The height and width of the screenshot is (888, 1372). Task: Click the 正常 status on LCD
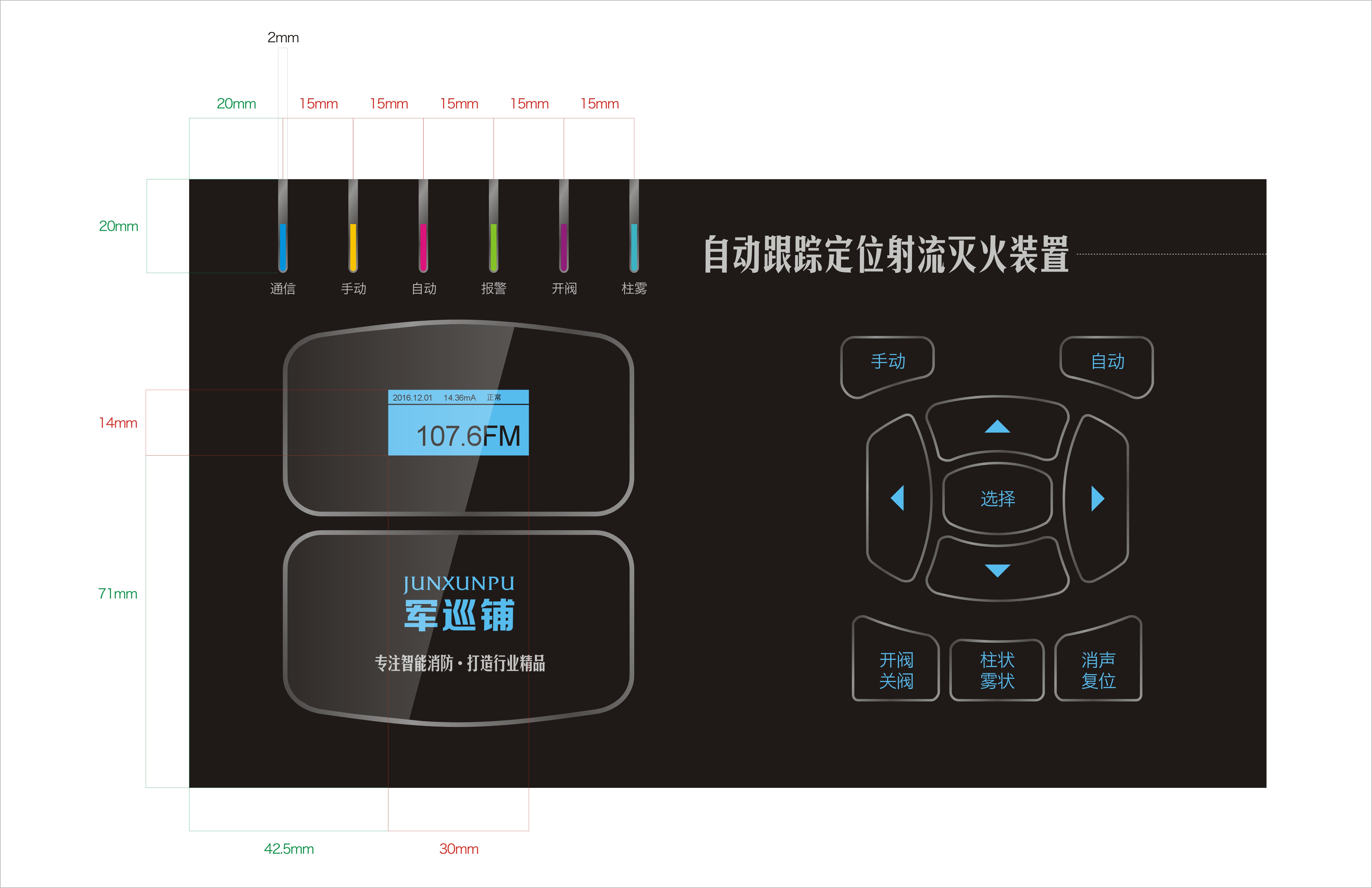click(x=494, y=397)
